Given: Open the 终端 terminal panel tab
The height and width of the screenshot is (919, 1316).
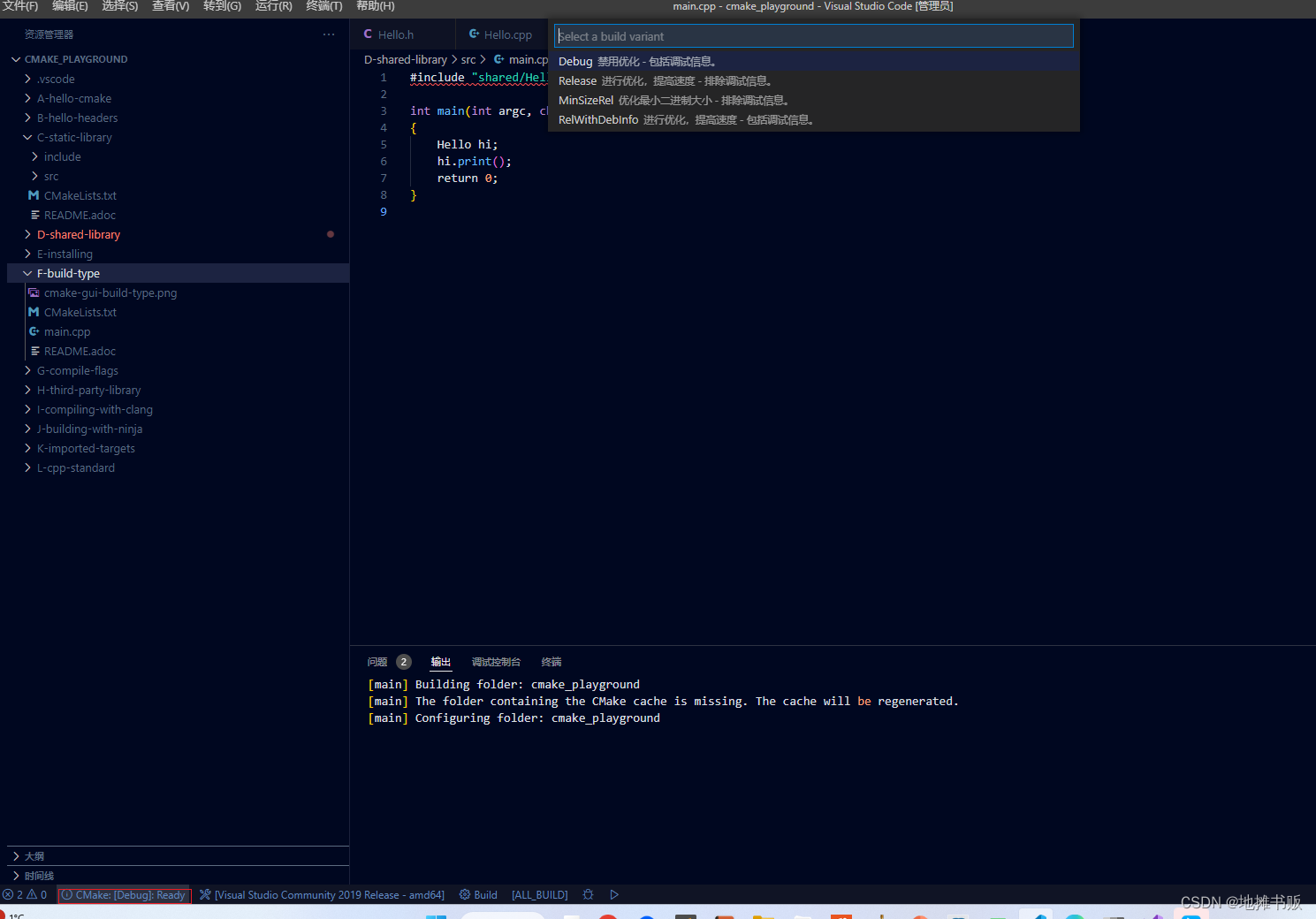Looking at the screenshot, I should 551,661.
